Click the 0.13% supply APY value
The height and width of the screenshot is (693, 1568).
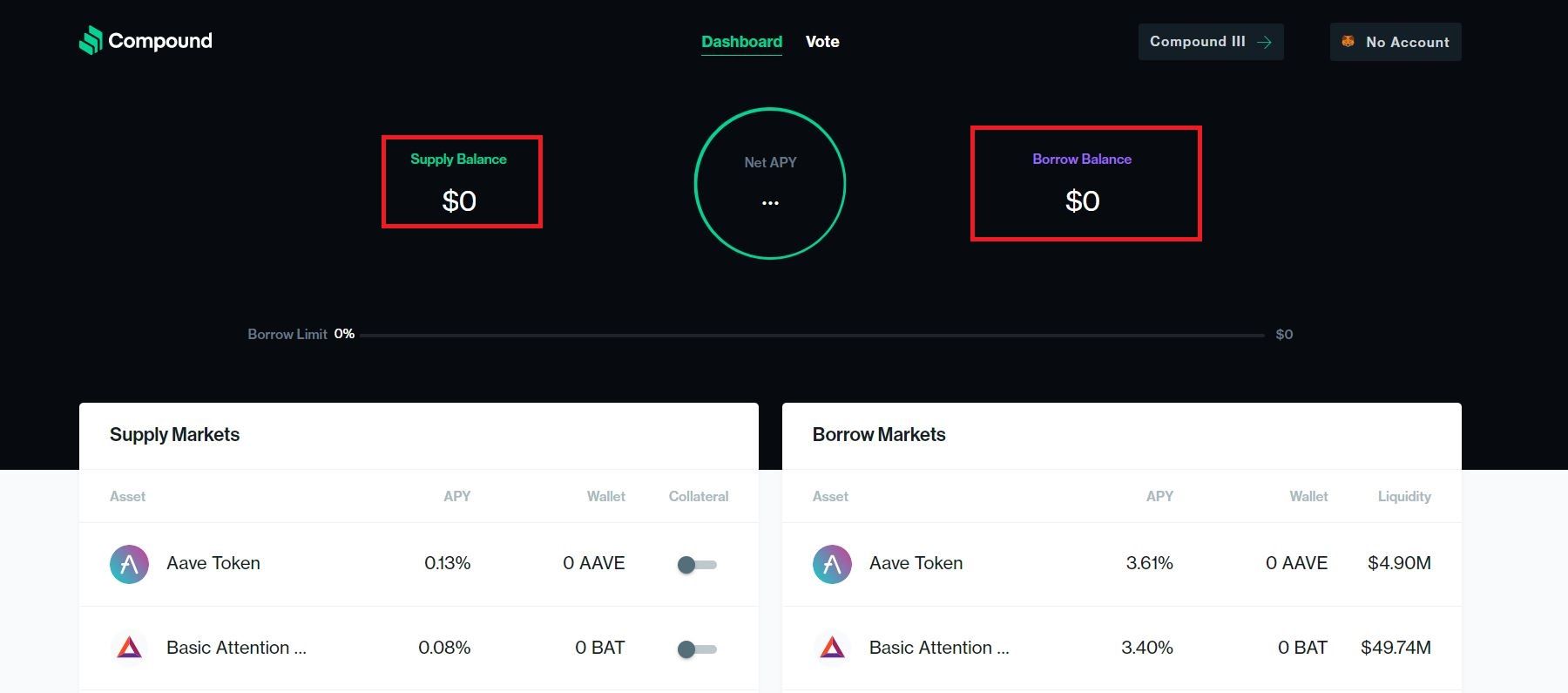pyautogui.click(x=448, y=563)
